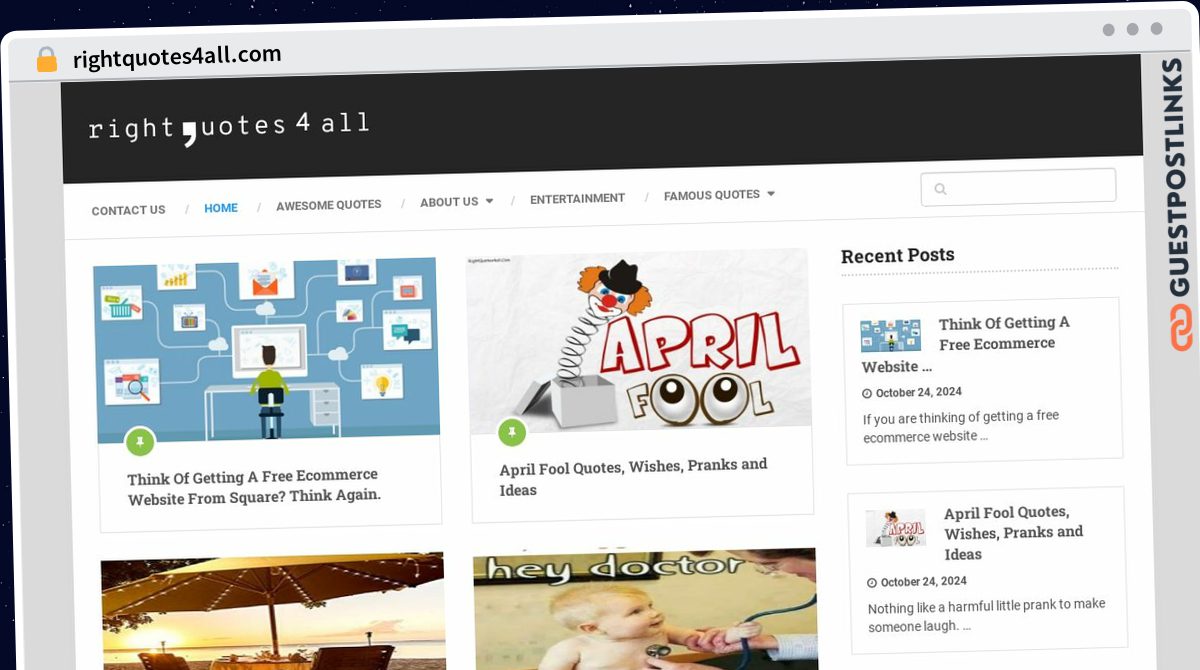Open sidebar link 'Think Of Getting A Free Ecommerce Website …'
Screen dimensions: 1200x670
pyautogui.click(x=966, y=344)
